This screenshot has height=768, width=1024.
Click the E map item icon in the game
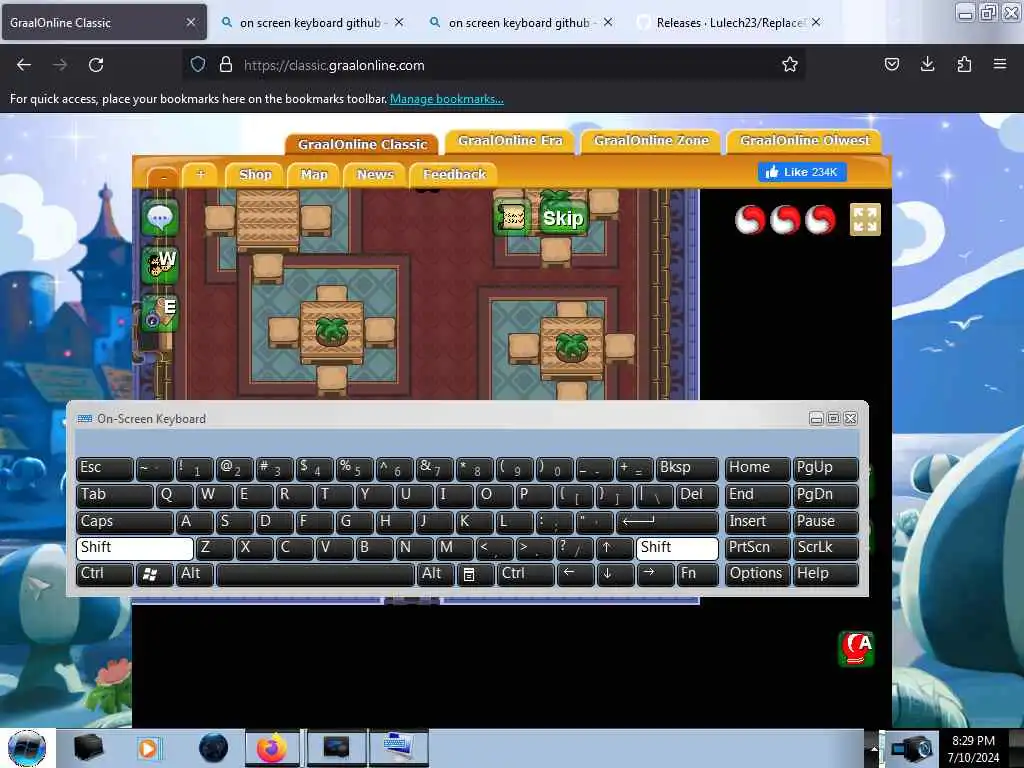pyautogui.click(x=160, y=313)
